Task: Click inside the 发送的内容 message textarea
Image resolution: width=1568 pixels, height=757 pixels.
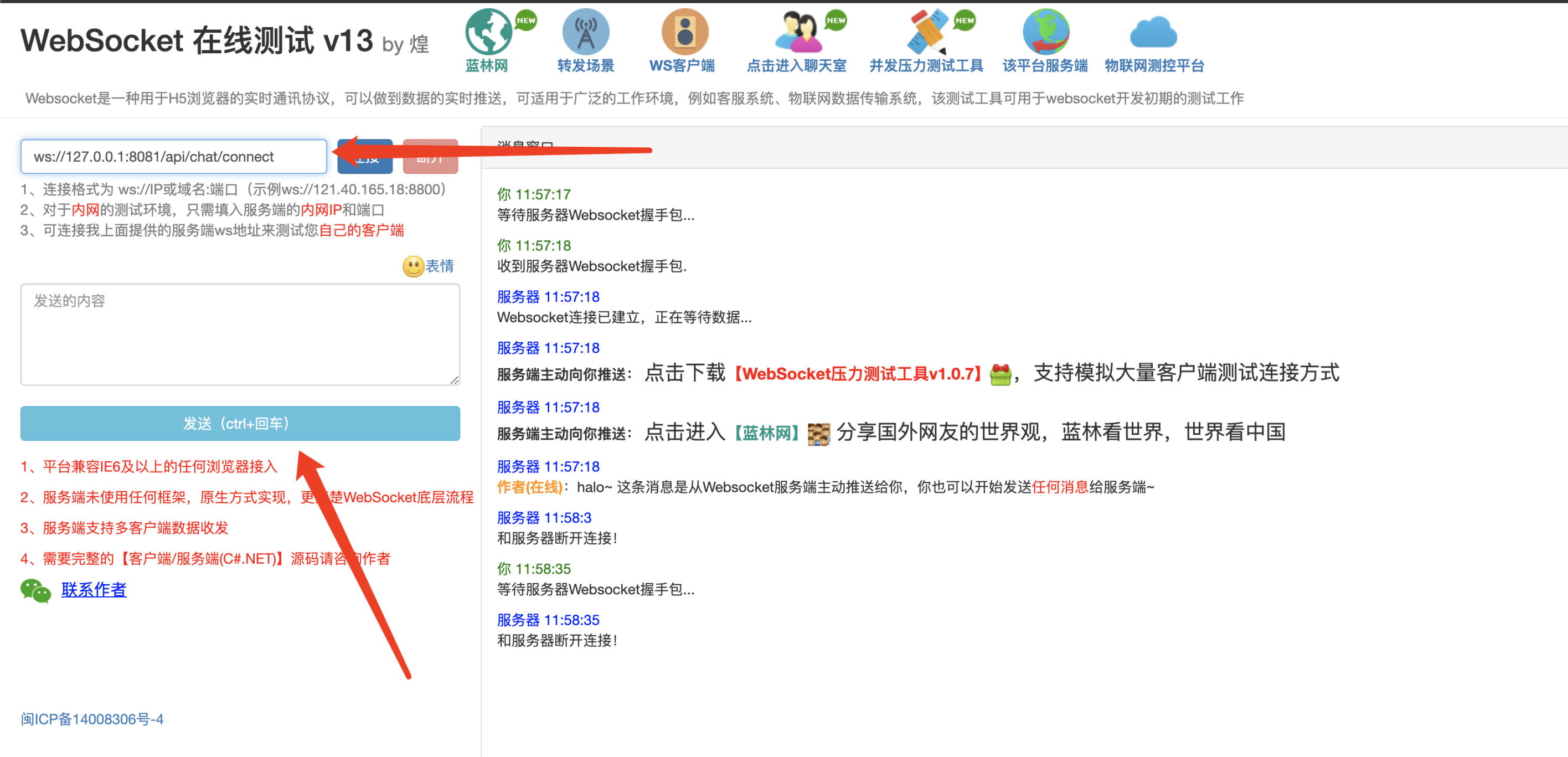Action: click(240, 334)
